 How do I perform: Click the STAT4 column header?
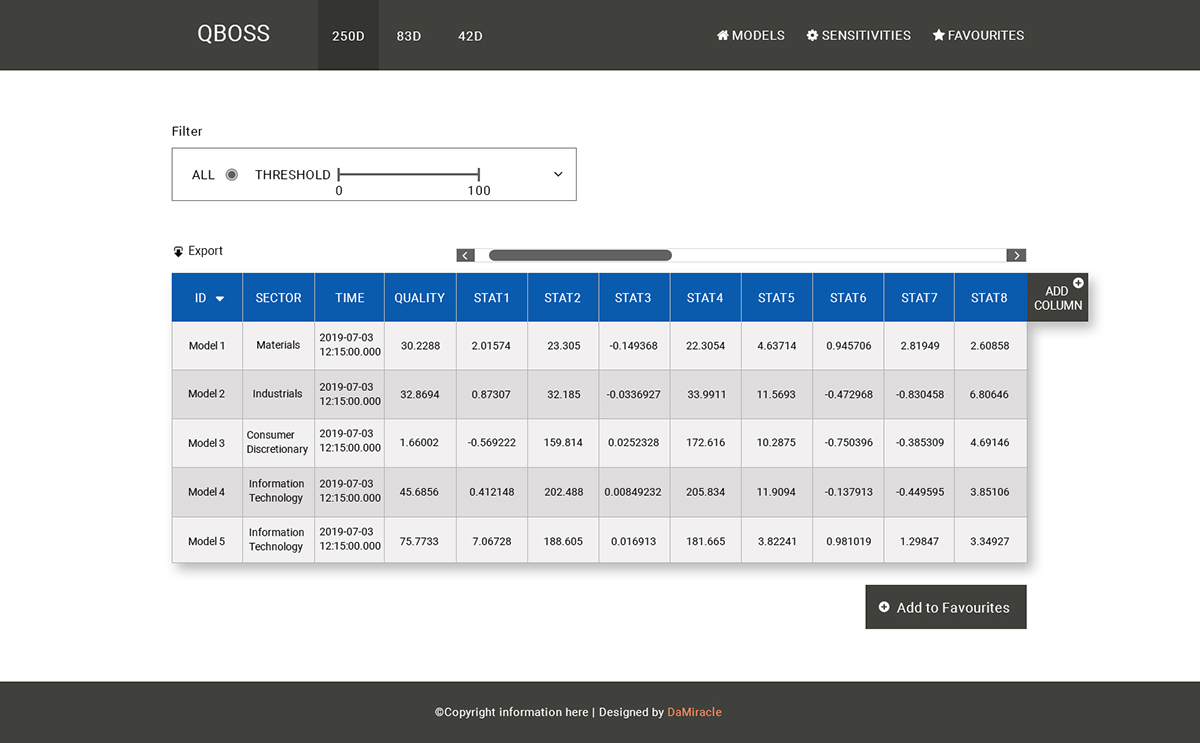click(x=705, y=298)
